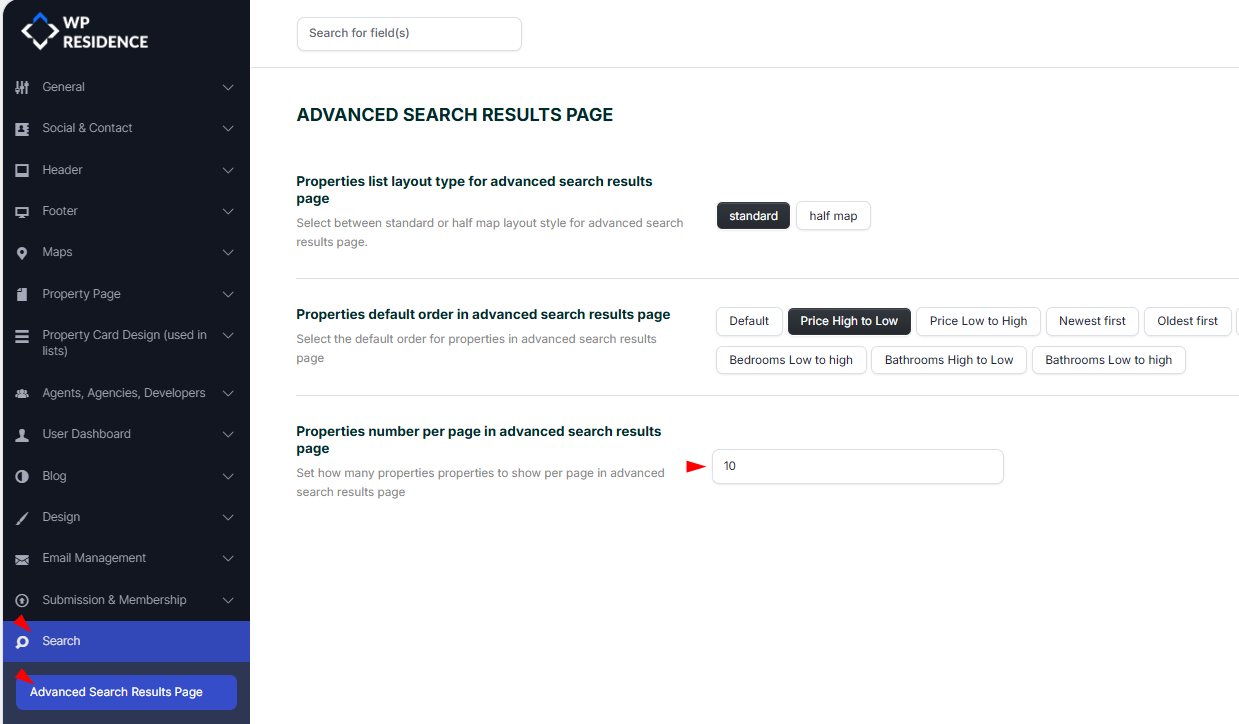
Task: Focus the Search for field(s) box
Action: 409,33
